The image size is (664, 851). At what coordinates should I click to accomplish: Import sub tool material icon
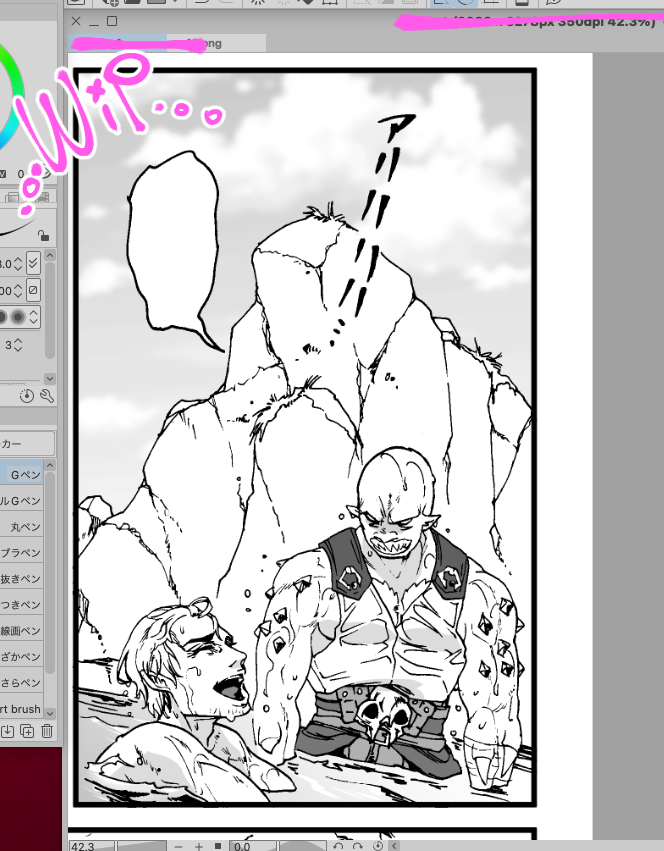pos(7,732)
